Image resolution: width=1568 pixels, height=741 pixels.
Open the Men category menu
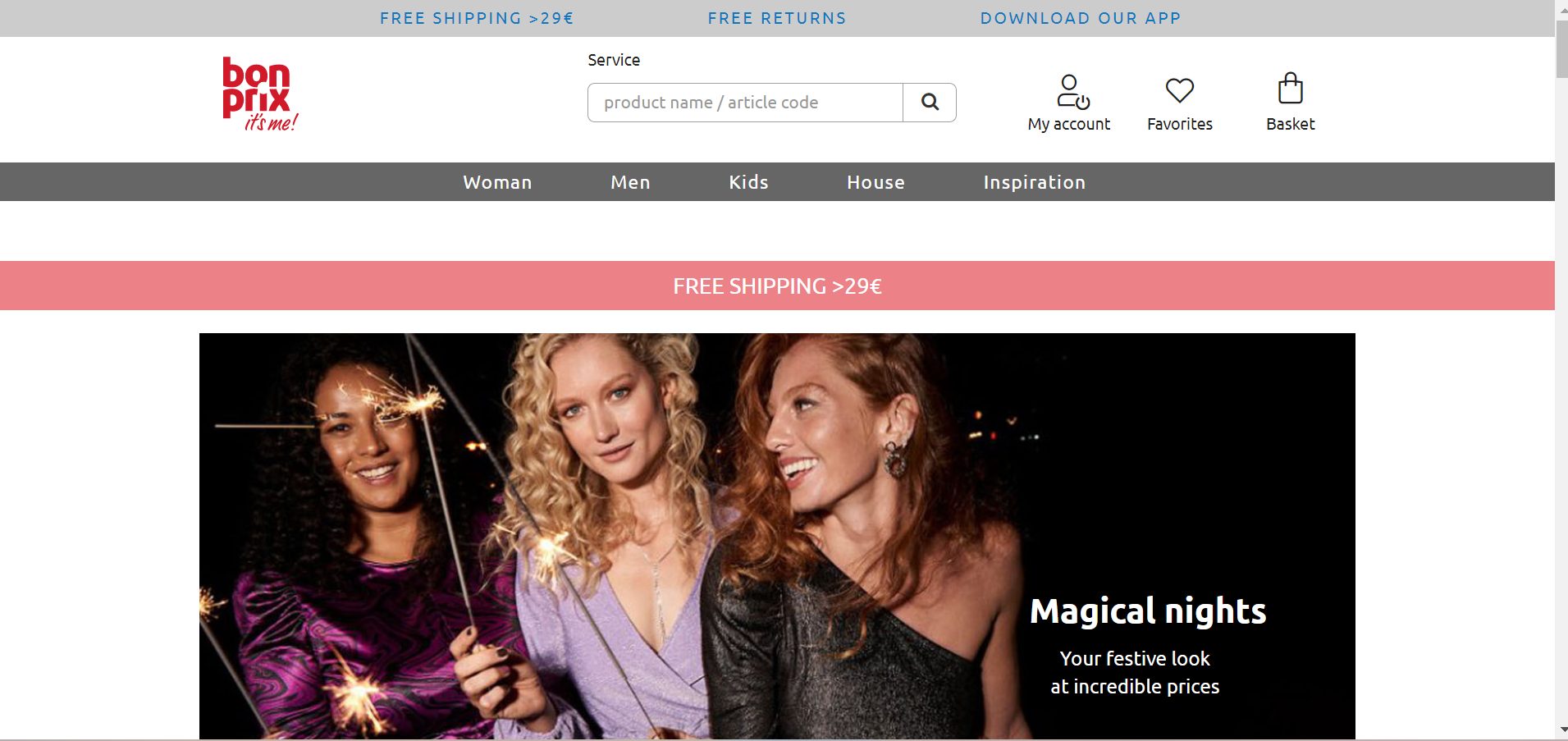point(630,182)
